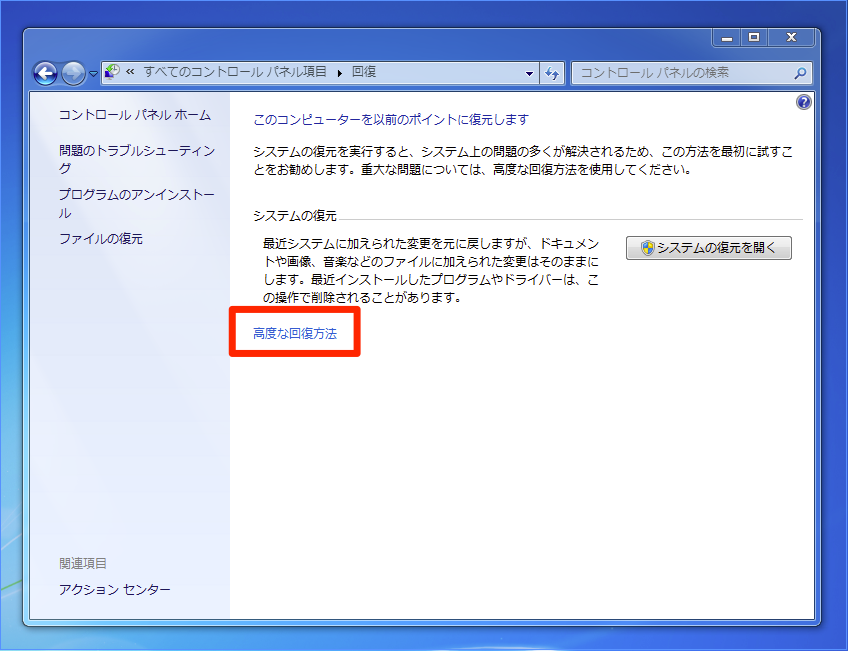Image resolution: width=848 pixels, height=651 pixels.
Task: Open the recent pages dropdown arrow
Action: [93, 74]
